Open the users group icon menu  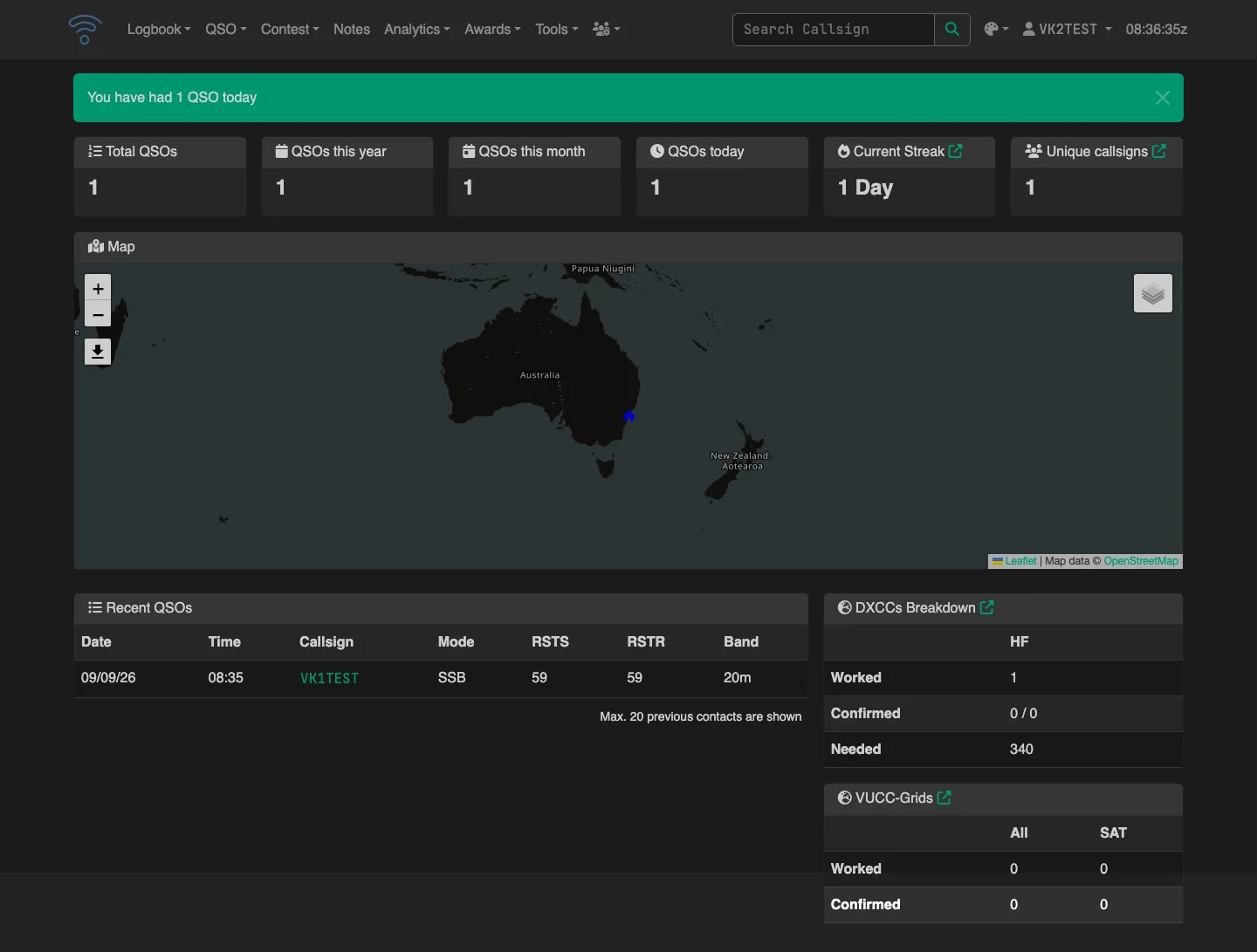point(607,29)
